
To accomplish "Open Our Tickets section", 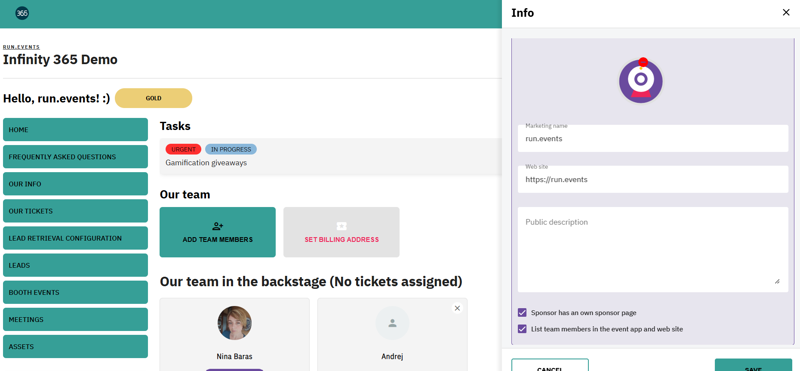I will 76,211.
